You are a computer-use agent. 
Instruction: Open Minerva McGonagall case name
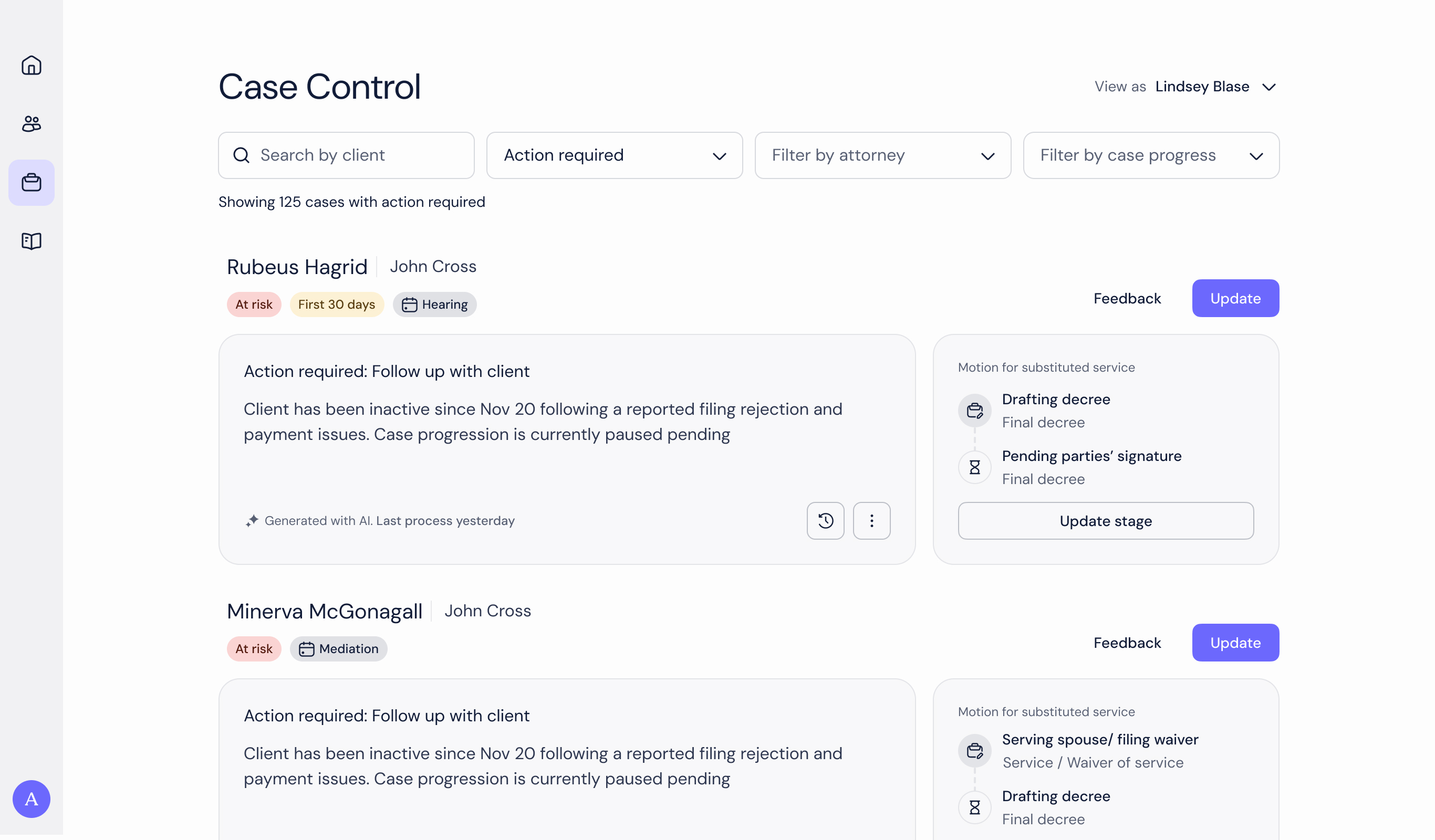coord(325,611)
